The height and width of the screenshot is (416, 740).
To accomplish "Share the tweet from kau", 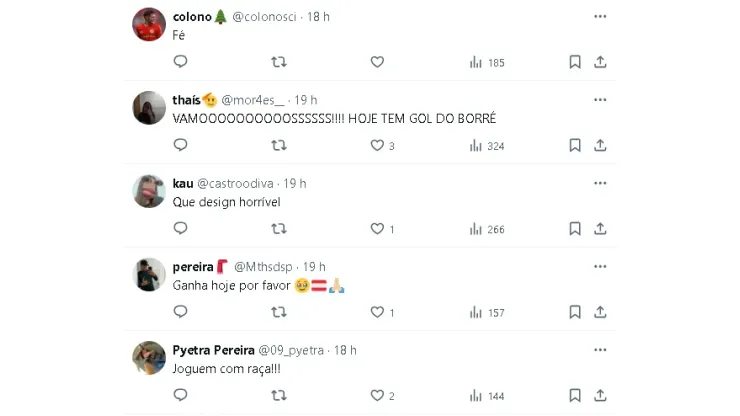I will tap(600, 229).
